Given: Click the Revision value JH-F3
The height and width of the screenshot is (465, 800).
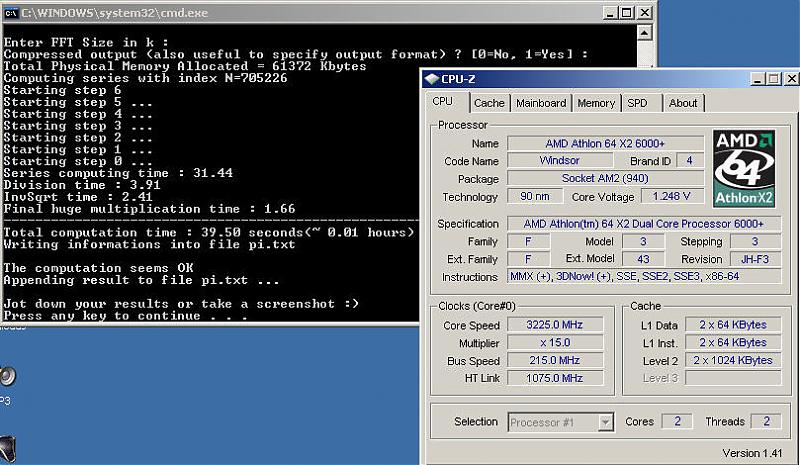Looking at the screenshot, I should pos(755,259).
